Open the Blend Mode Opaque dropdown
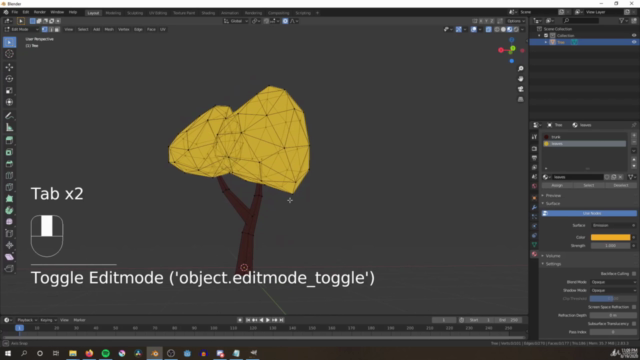This screenshot has width=640, height=360. click(x=613, y=282)
